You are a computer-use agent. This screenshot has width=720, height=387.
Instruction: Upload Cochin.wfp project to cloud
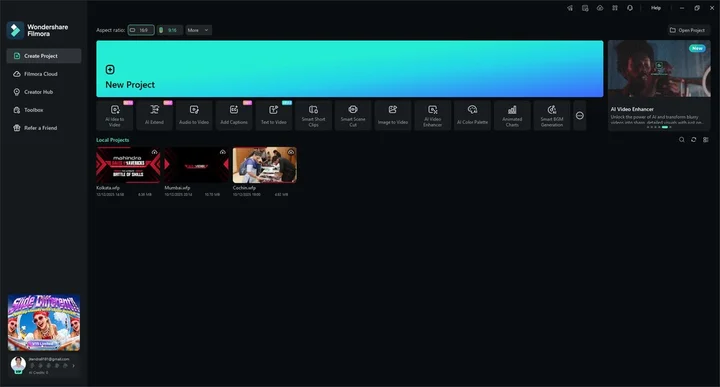point(291,152)
